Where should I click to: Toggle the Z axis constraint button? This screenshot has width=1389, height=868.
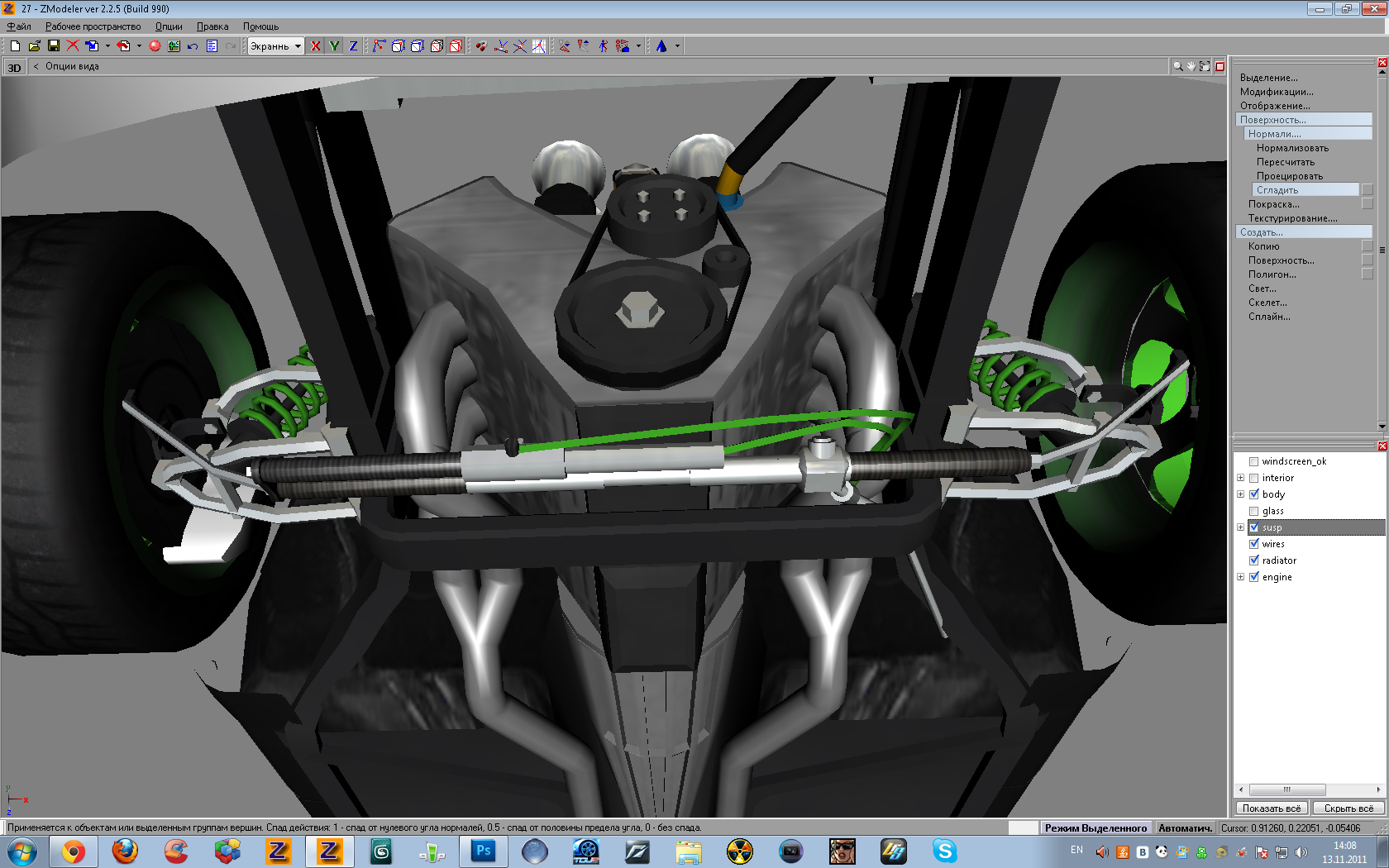[353, 46]
